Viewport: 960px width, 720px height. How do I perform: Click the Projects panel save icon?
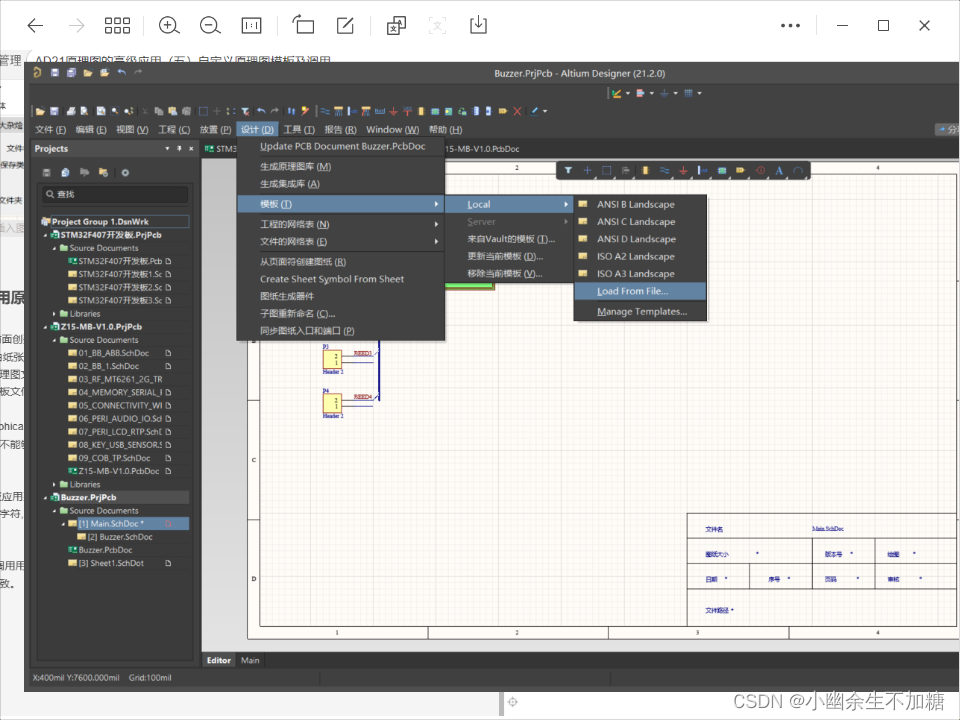coord(47,173)
